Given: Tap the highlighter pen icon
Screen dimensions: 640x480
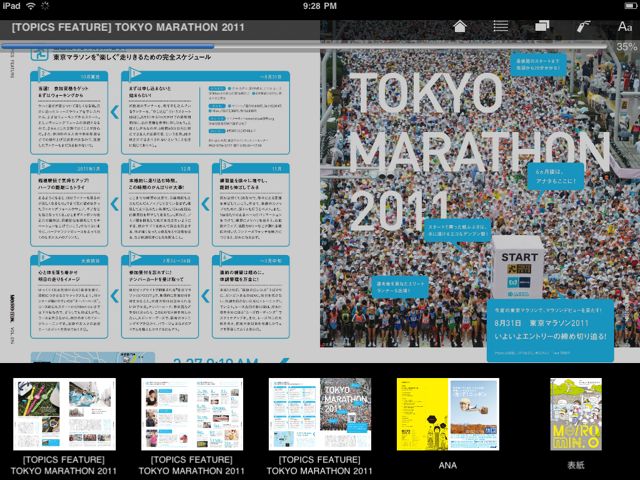Looking at the screenshot, I should 583,27.
